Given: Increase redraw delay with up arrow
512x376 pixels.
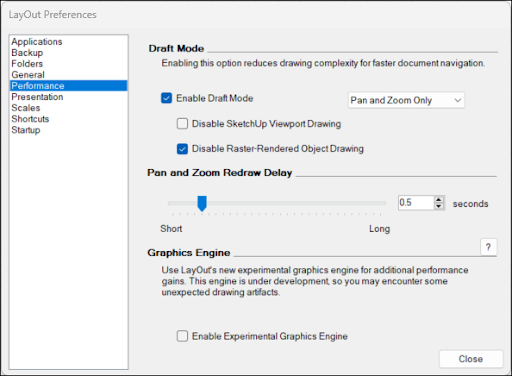Looking at the screenshot, I should pyautogui.click(x=439, y=199).
